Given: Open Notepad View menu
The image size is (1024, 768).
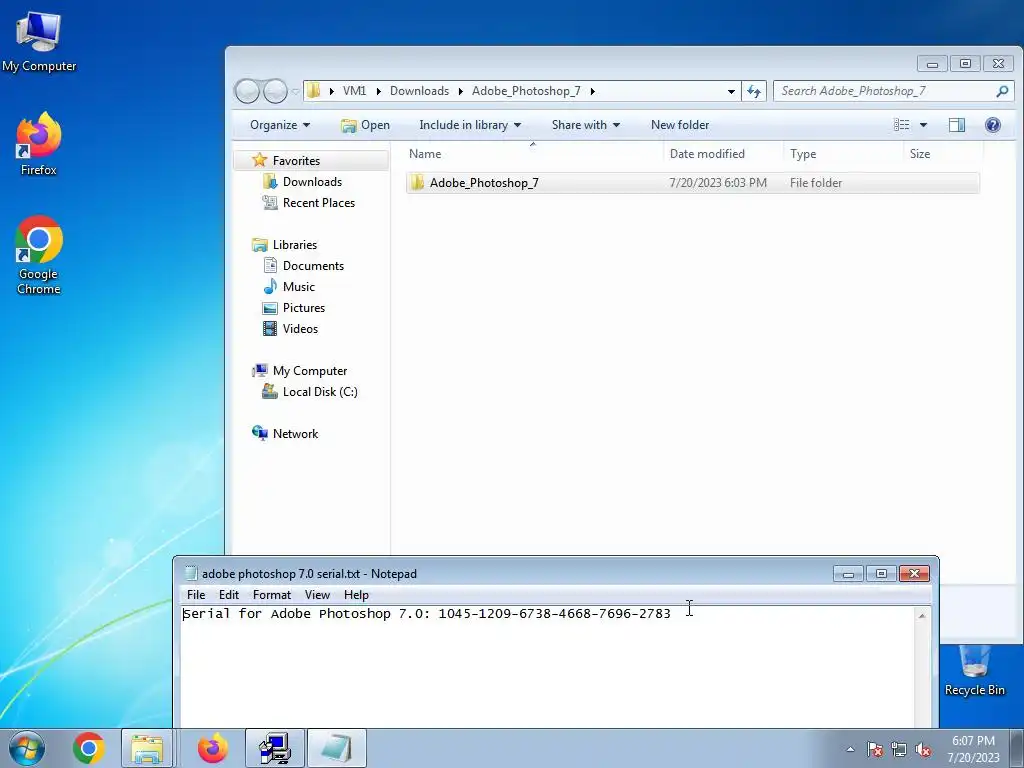Looking at the screenshot, I should tap(317, 595).
